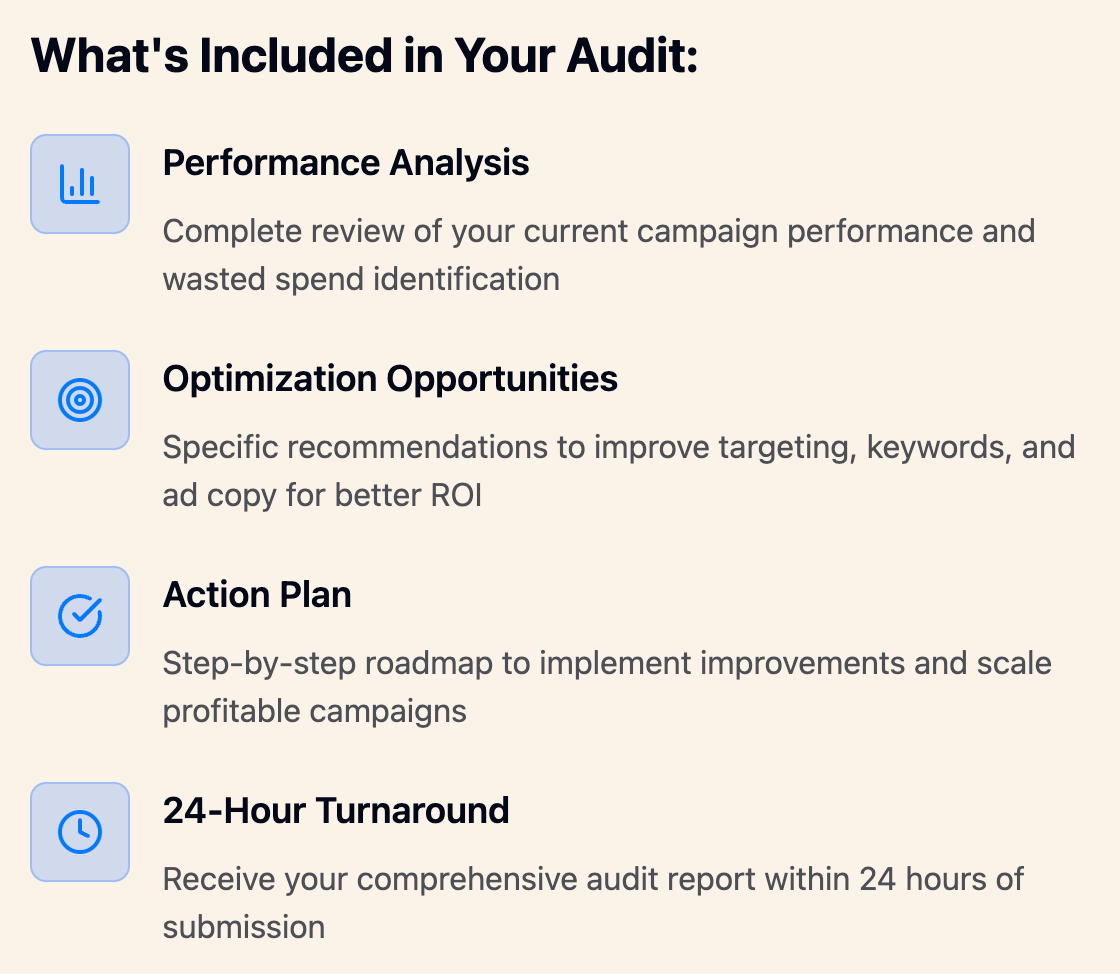Click the "Action Plan" title
This screenshot has height=974, width=1120.
257,594
